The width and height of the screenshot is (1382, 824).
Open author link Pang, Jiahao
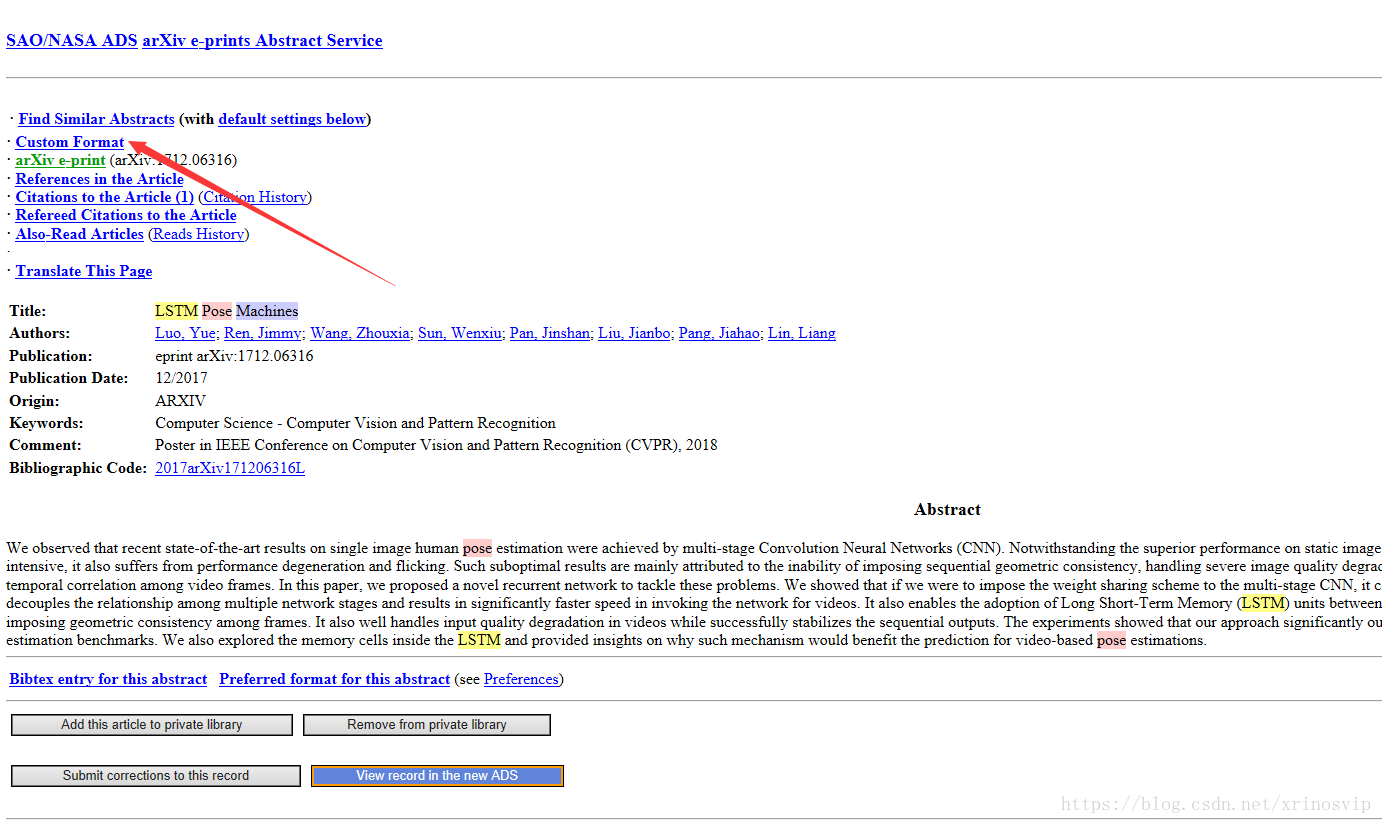click(x=719, y=333)
